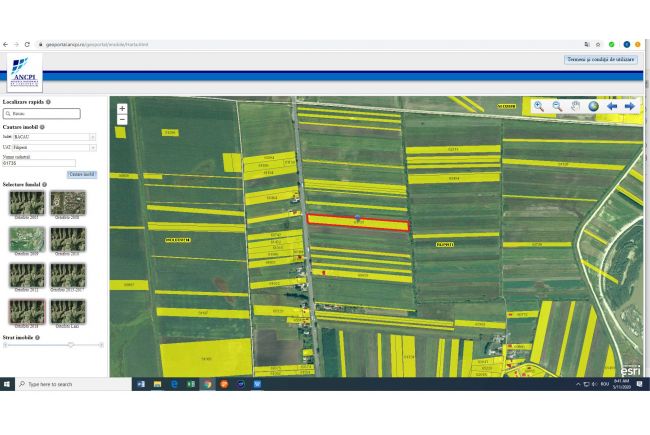Select the Ortofoto 2005 basemap thumbnail
This screenshot has width=650, height=435.
coord(27,203)
